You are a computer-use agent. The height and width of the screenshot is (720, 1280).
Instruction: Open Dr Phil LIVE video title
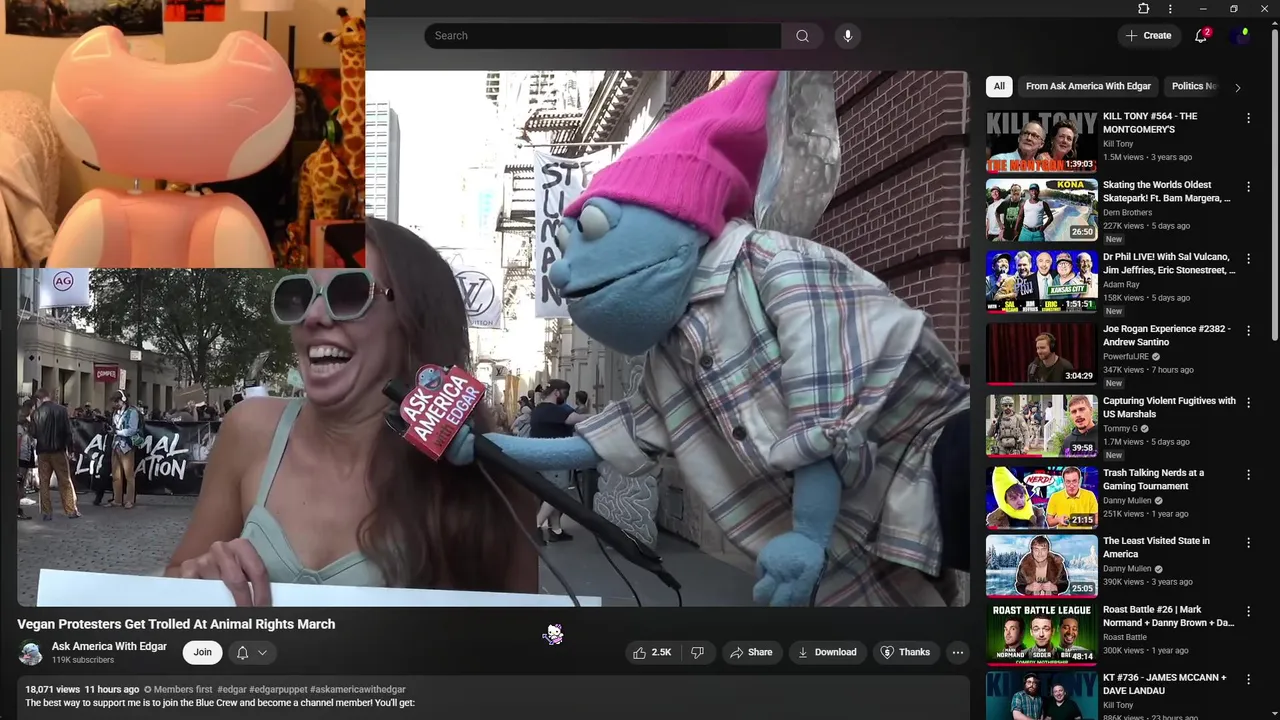(x=1169, y=263)
